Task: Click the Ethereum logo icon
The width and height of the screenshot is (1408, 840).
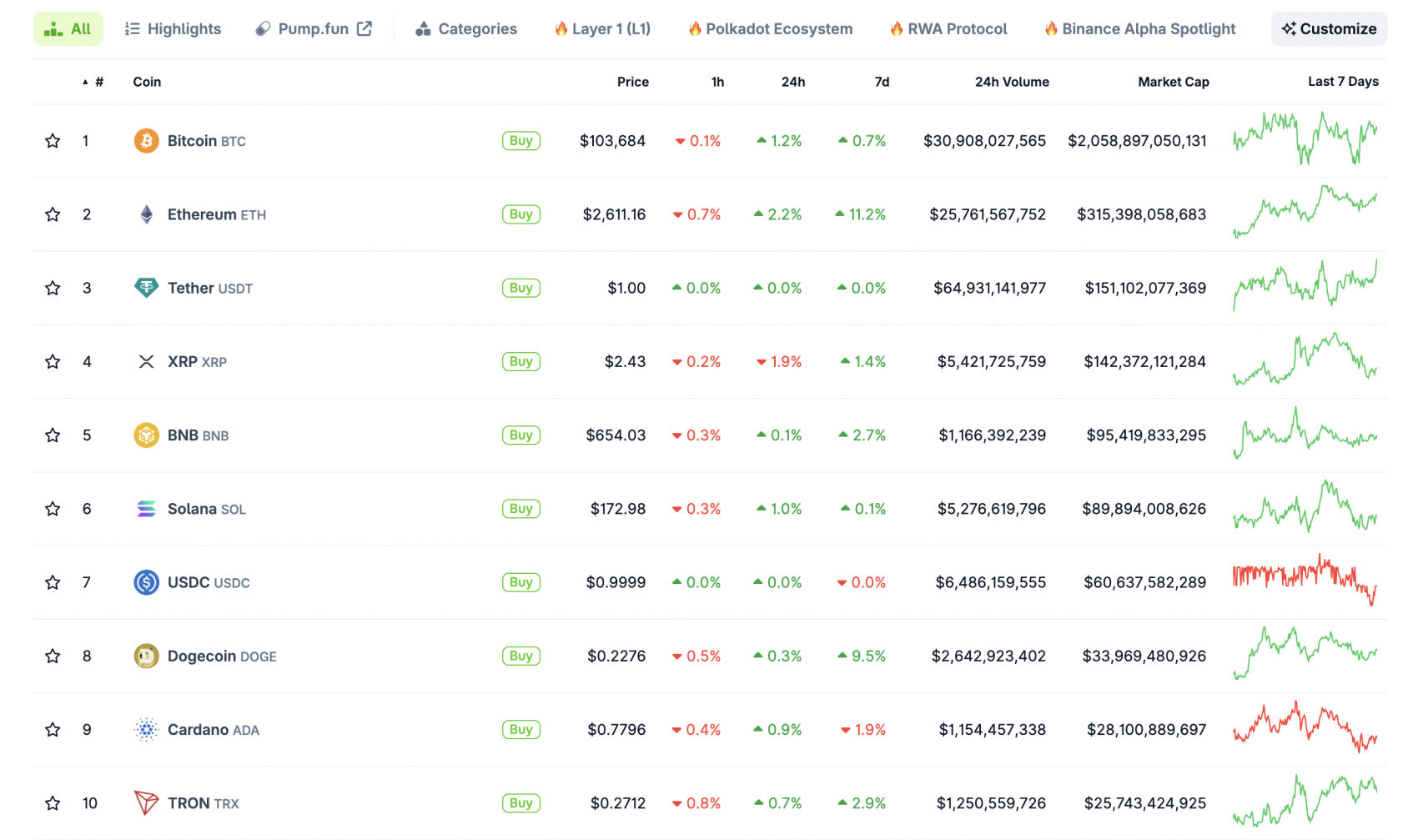Action: (x=146, y=214)
